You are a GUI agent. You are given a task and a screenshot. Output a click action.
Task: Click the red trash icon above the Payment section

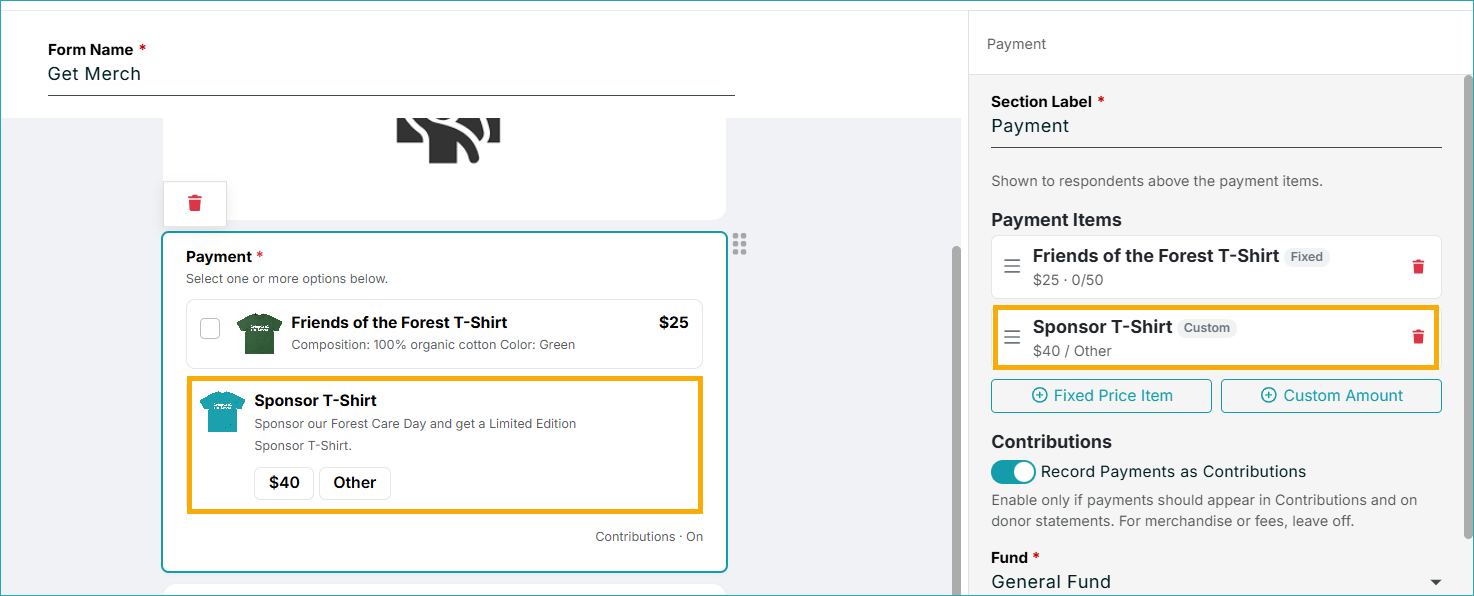pos(195,203)
